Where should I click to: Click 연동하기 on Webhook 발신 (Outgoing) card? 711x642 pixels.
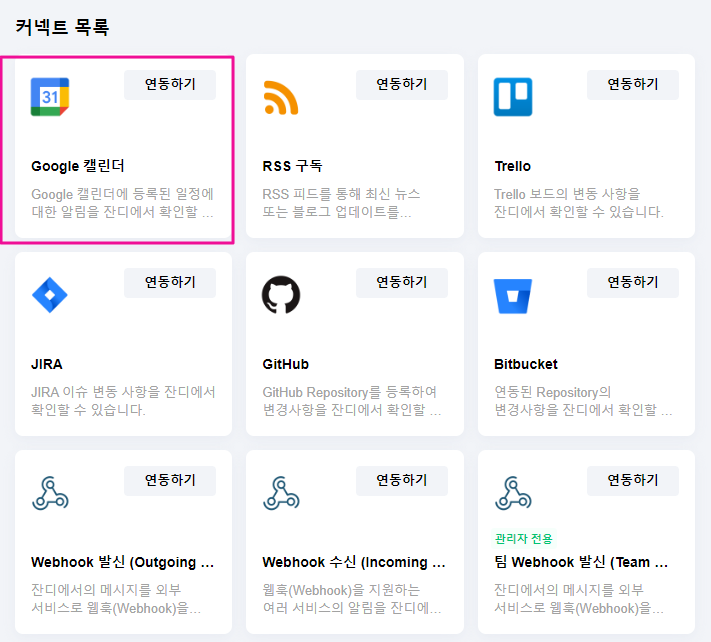170,481
